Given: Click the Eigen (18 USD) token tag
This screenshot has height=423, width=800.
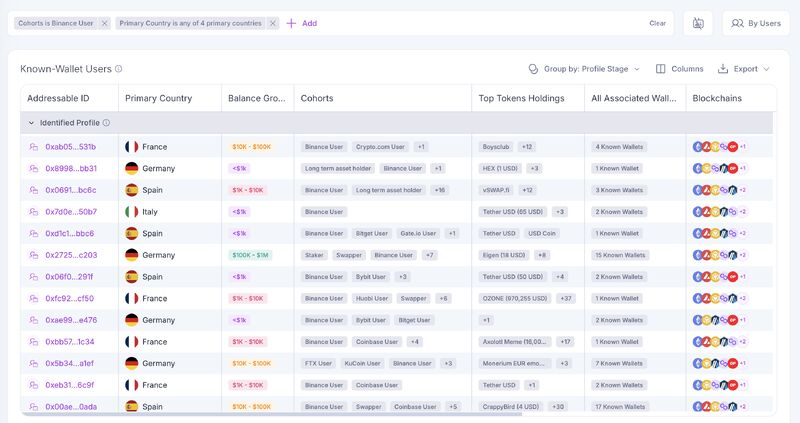Looking at the screenshot, I should (504, 255).
